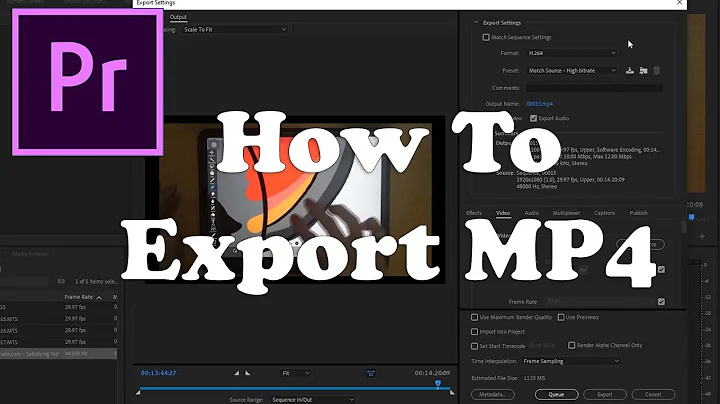Viewport: 720px width, 404px height.
Task: Click the Import Presets icon
Action: (x=643, y=70)
